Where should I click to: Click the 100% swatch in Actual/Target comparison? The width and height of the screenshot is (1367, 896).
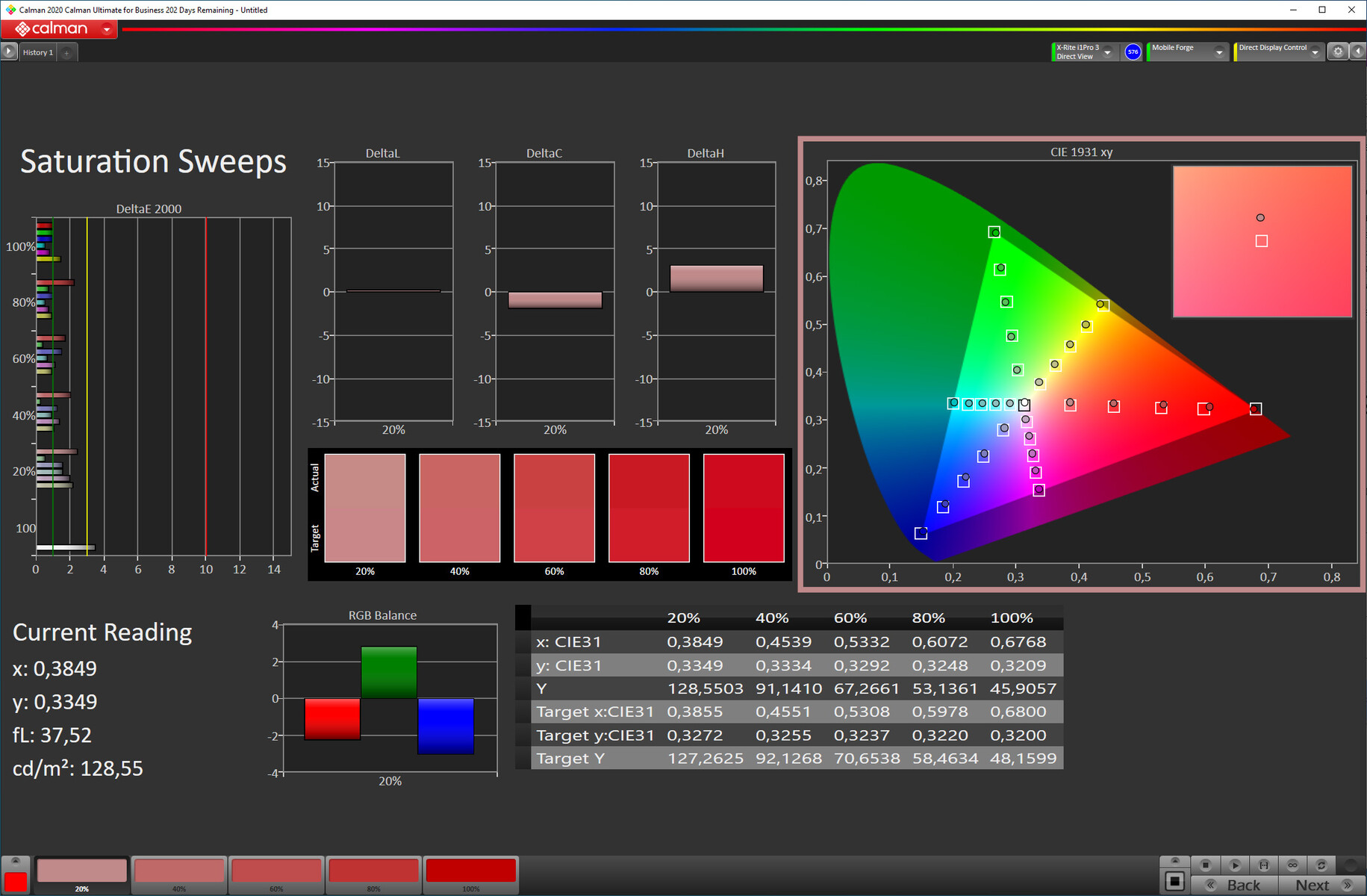(x=744, y=508)
